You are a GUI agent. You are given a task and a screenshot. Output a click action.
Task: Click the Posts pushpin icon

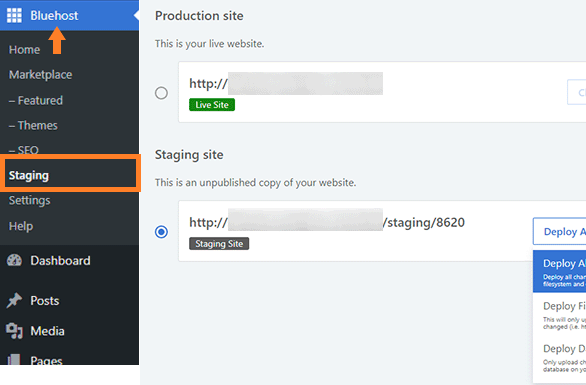pos(14,301)
